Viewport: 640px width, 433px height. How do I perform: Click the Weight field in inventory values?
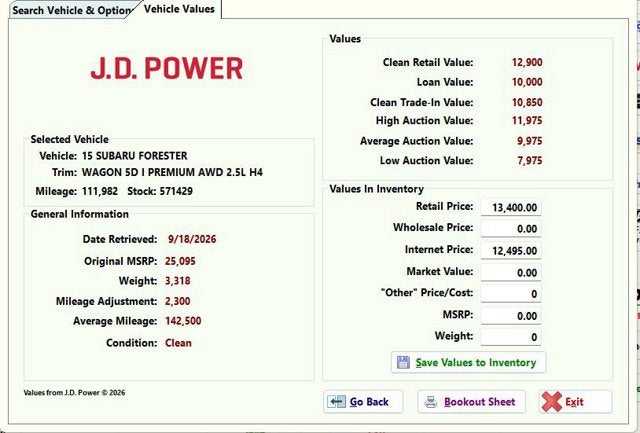(x=511, y=337)
